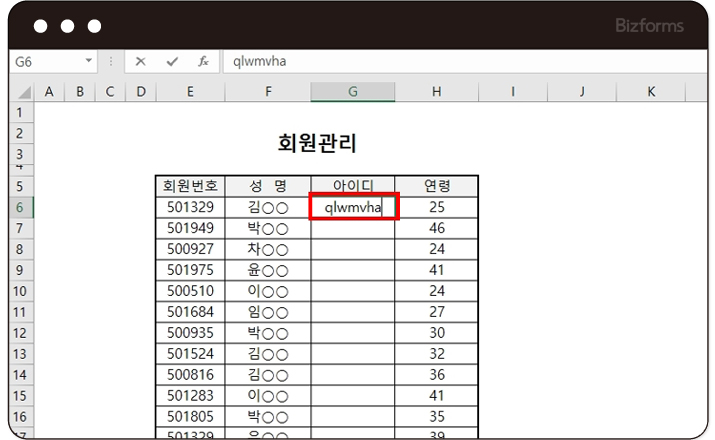This screenshot has width=715, height=440.
Task: Click the age cell showing 46
Action: point(436,228)
